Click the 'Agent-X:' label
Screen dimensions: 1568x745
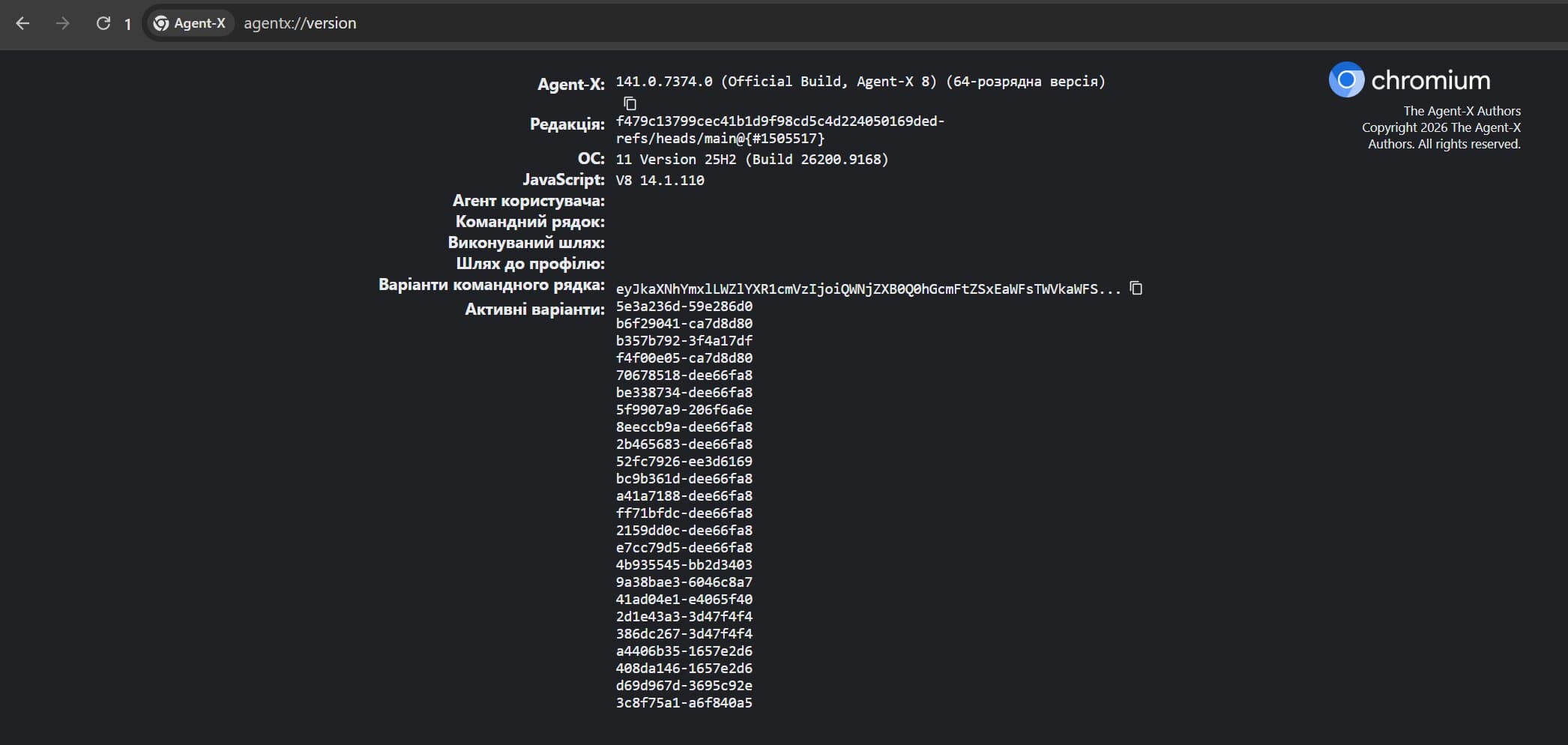tap(571, 84)
